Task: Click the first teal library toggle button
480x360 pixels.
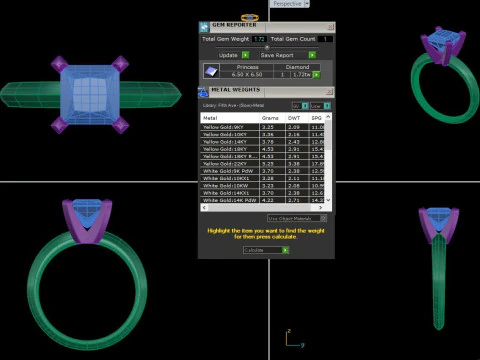Action: point(305,106)
